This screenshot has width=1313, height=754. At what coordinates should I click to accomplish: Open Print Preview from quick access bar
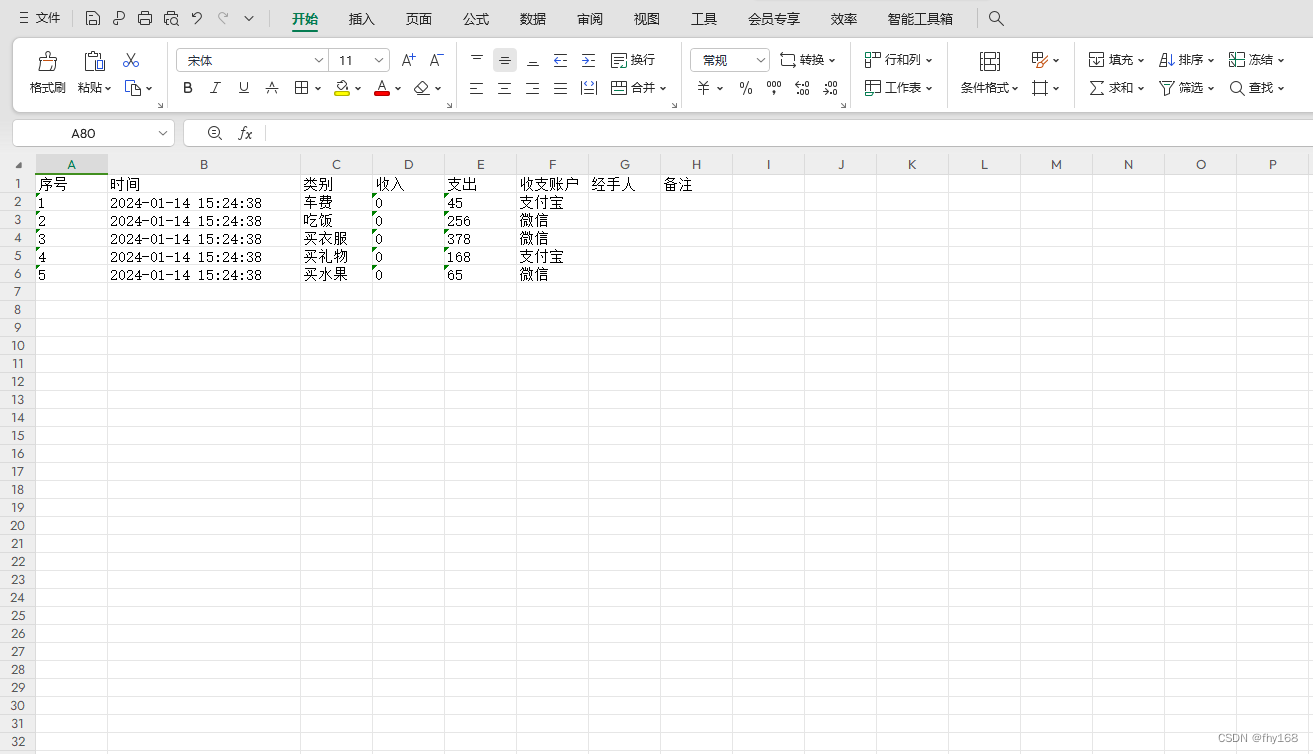pyautogui.click(x=171, y=18)
